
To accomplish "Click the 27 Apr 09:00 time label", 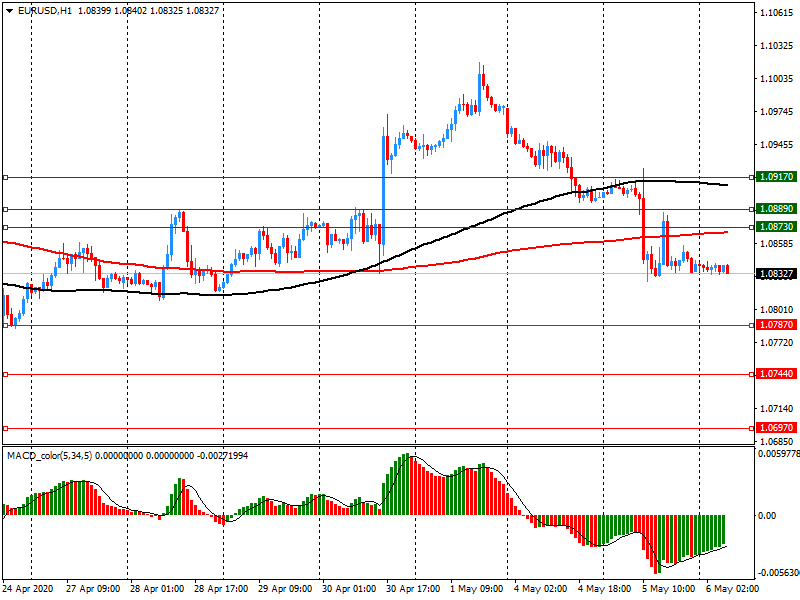I will 93,589.
